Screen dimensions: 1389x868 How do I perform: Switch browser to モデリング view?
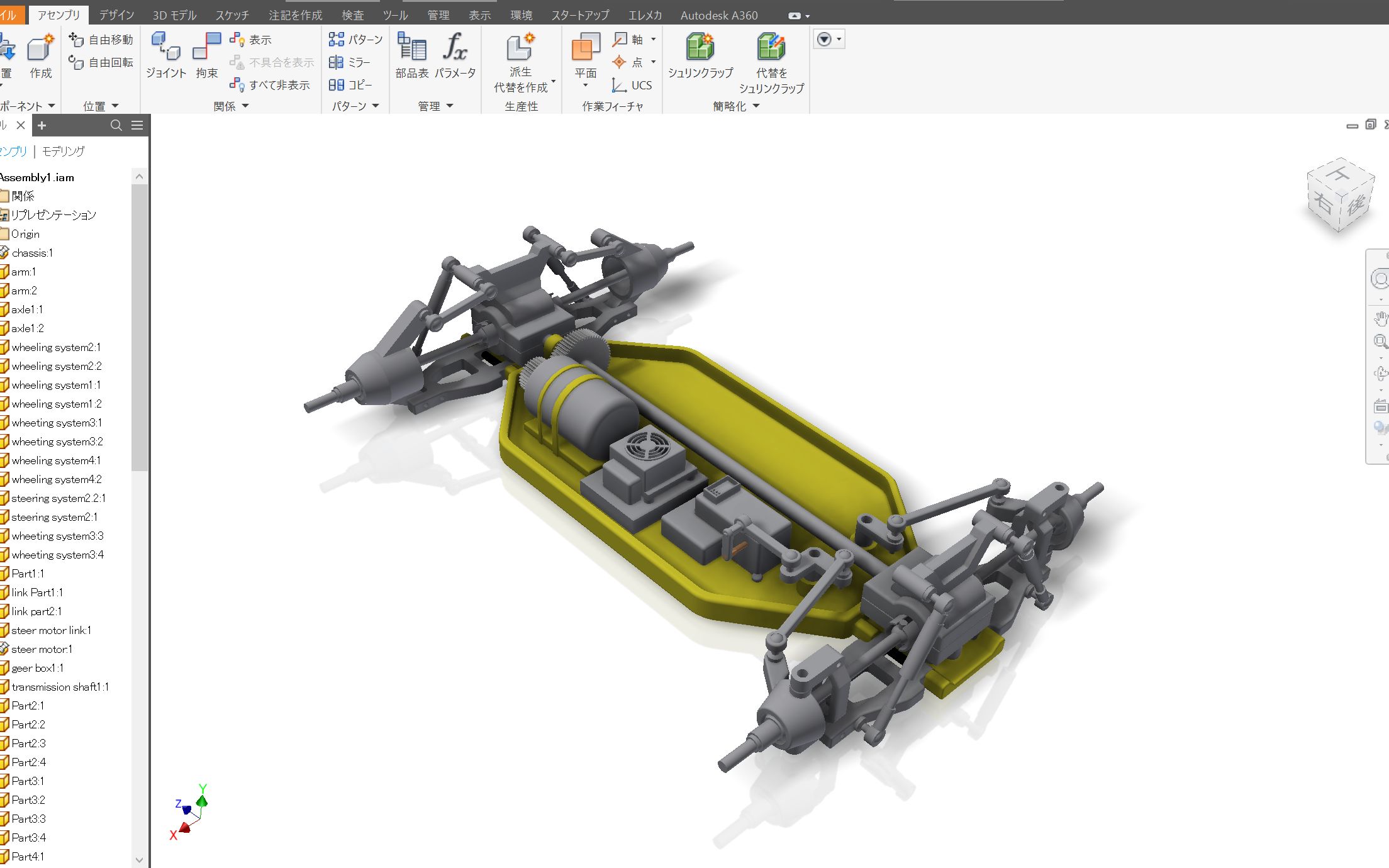pyautogui.click(x=63, y=152)
